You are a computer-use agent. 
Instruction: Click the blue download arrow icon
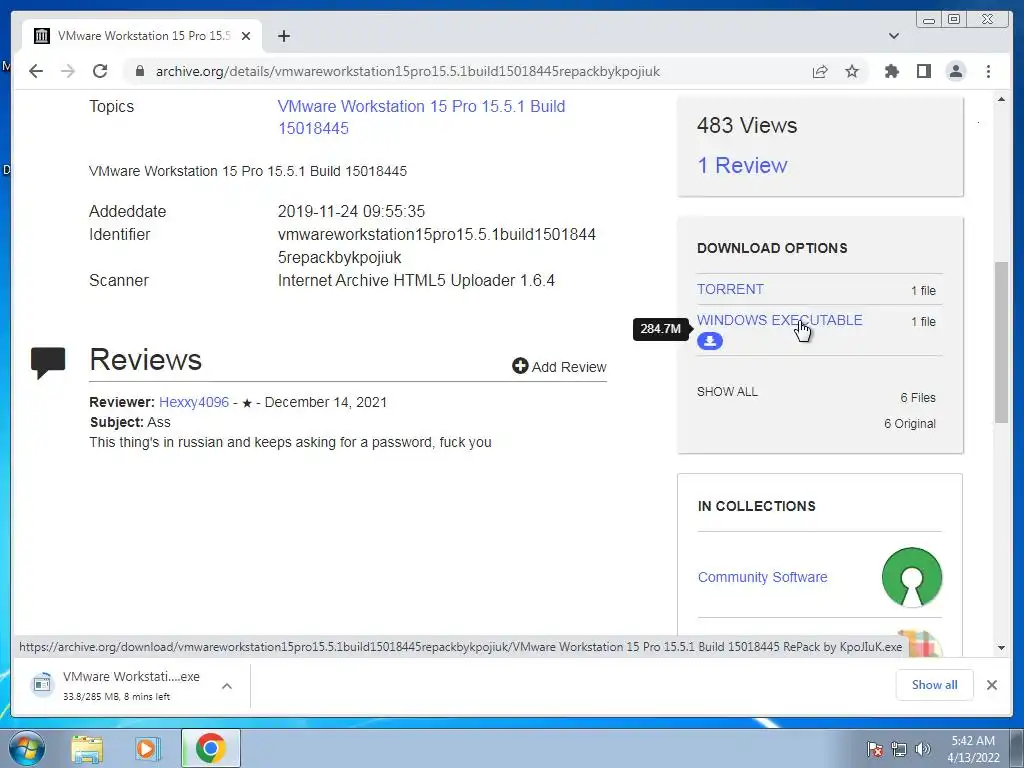(x=710, y=341)
